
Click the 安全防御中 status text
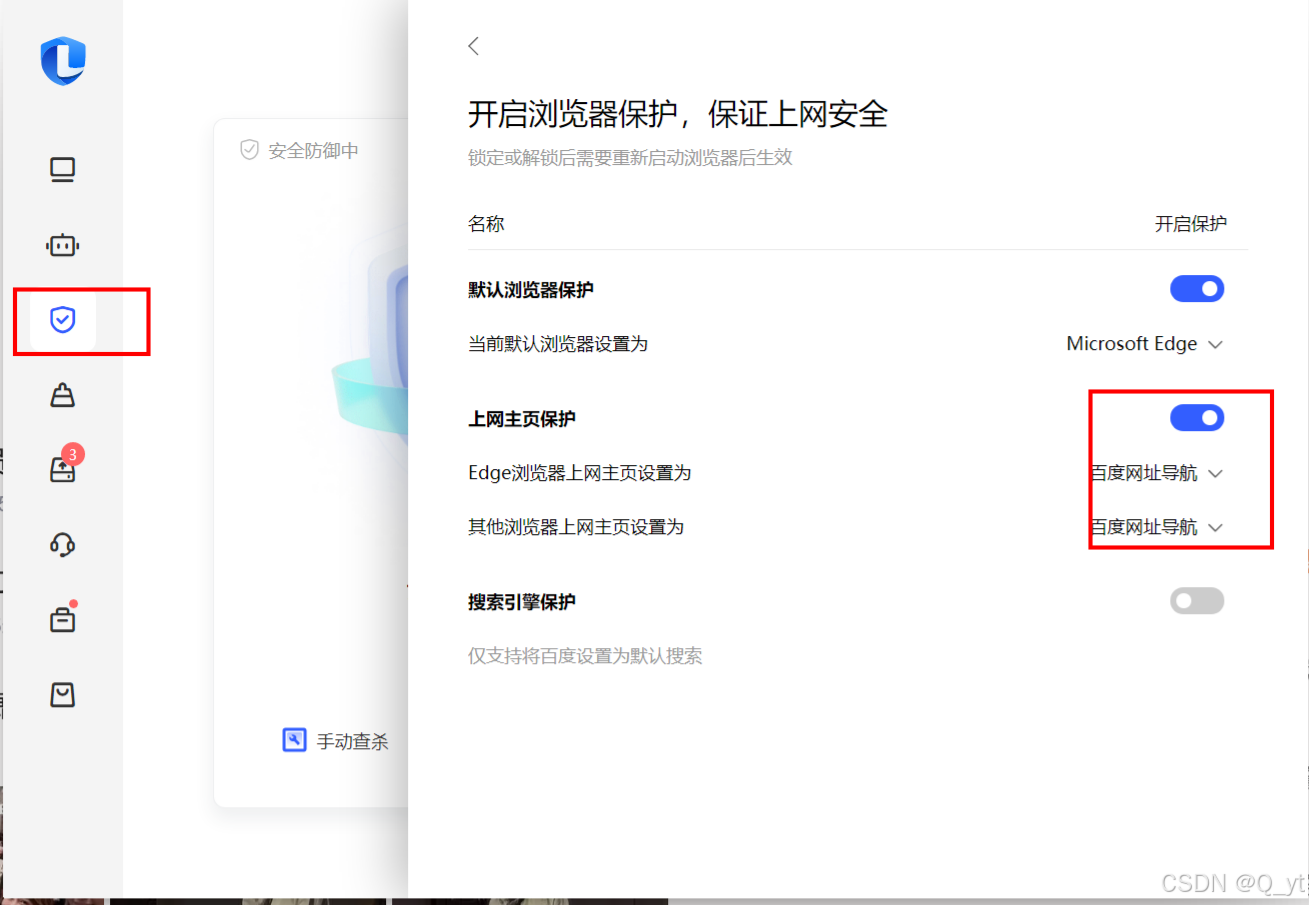(x=313, y=151)
